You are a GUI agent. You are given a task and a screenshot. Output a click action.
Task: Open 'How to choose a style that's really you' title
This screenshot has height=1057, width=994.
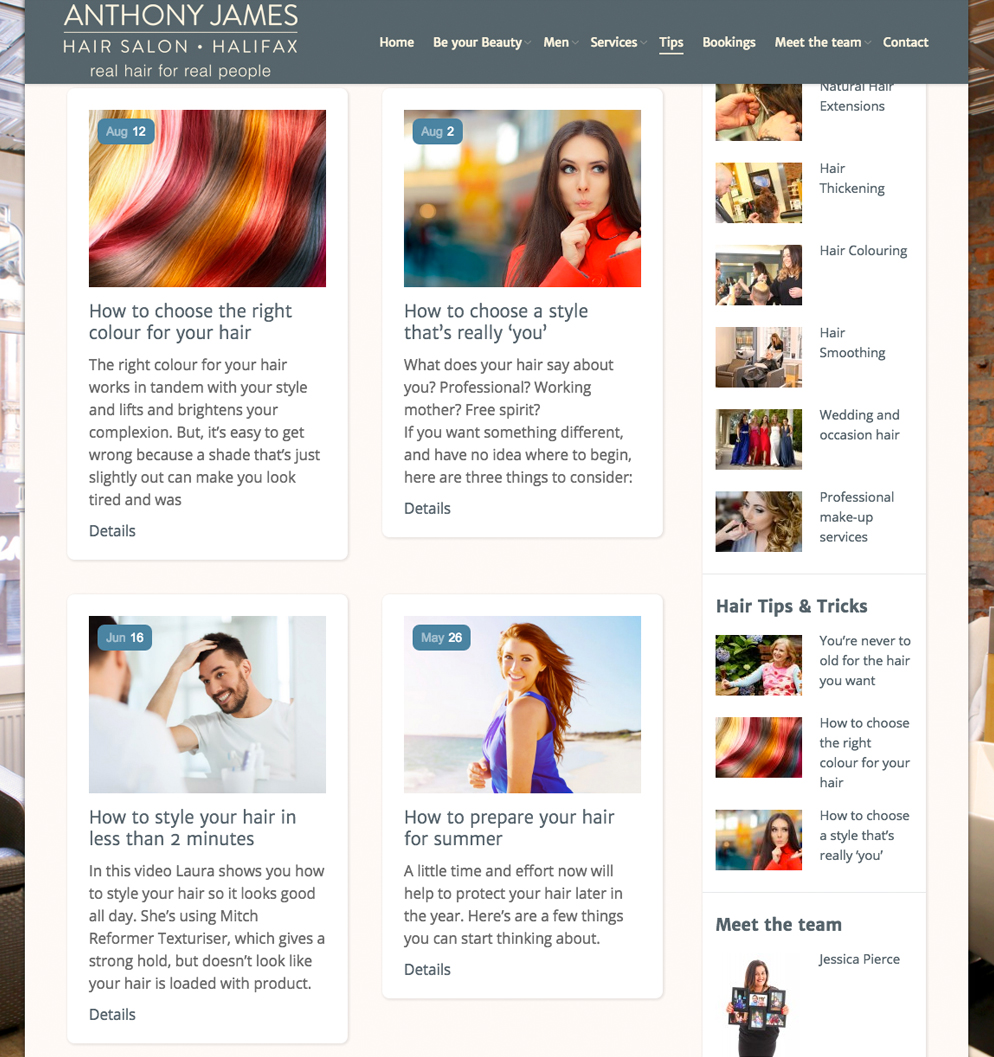coord(496,322)
